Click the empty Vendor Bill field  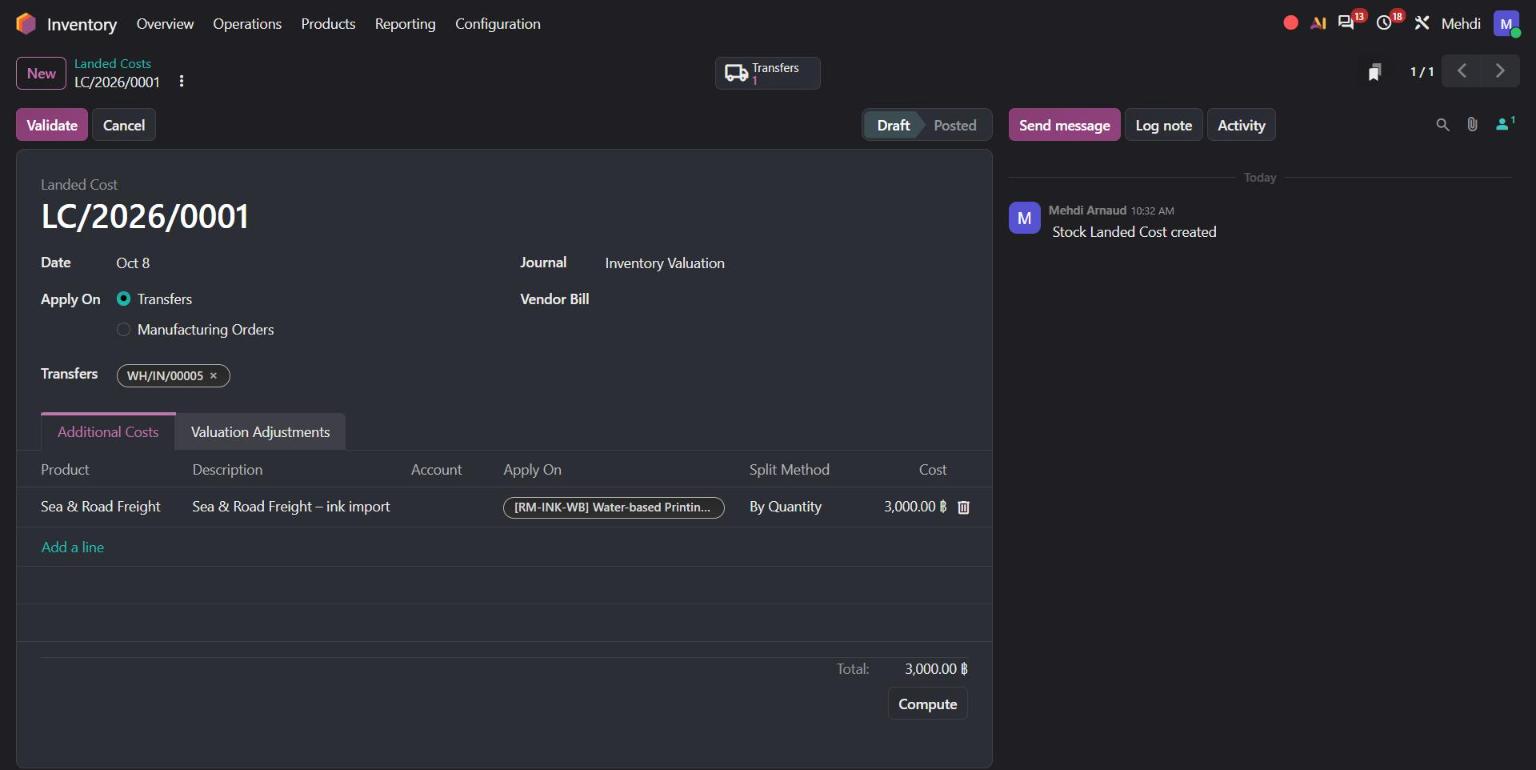point(787,299)
